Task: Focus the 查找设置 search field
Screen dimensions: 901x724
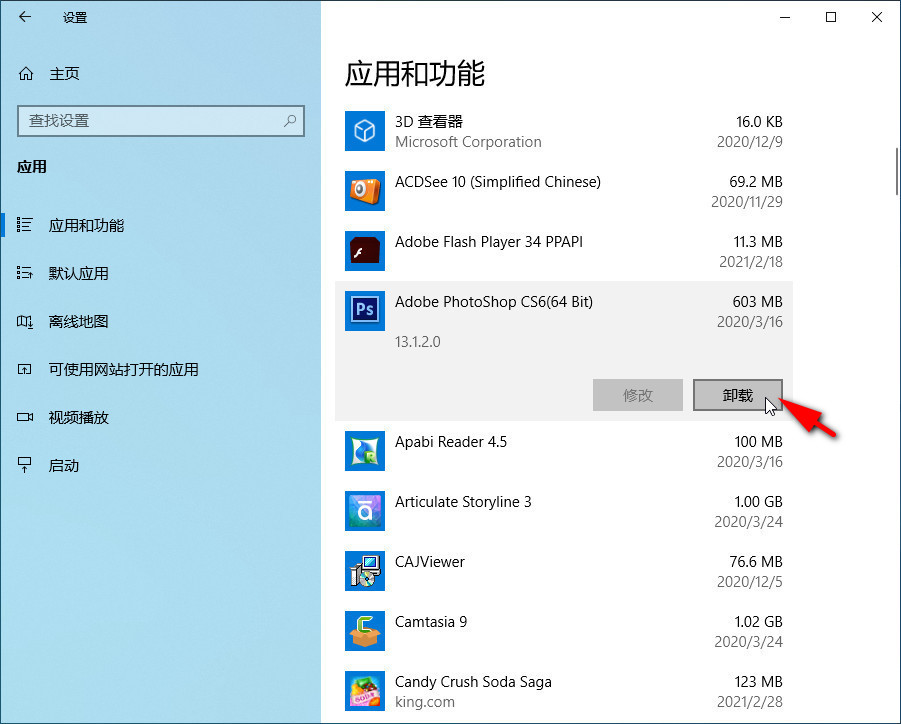Action: tap(161, 121)
